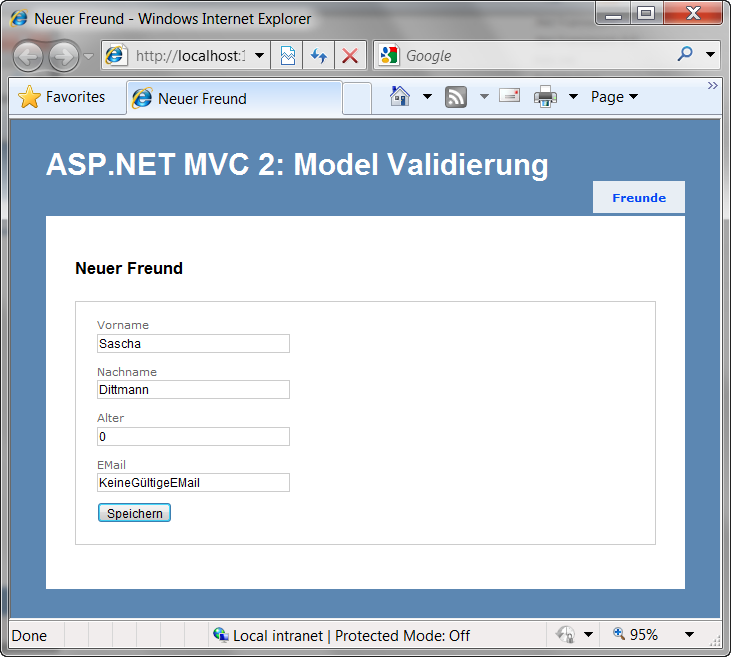Click the status bar privacy/security icon
The height and width of the screenshot is (657, 731).
565,635
